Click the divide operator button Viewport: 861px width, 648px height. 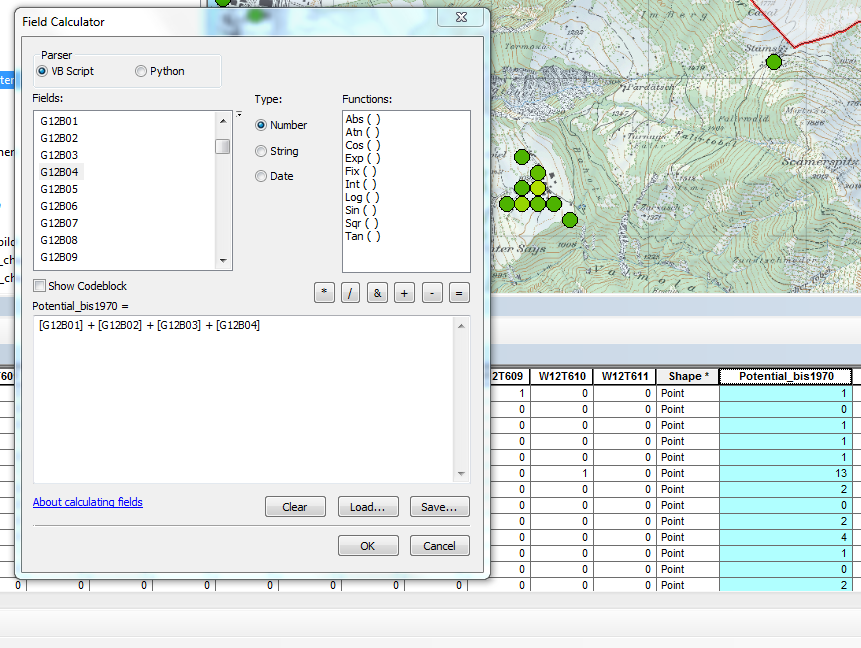click(x=351, y=293)
